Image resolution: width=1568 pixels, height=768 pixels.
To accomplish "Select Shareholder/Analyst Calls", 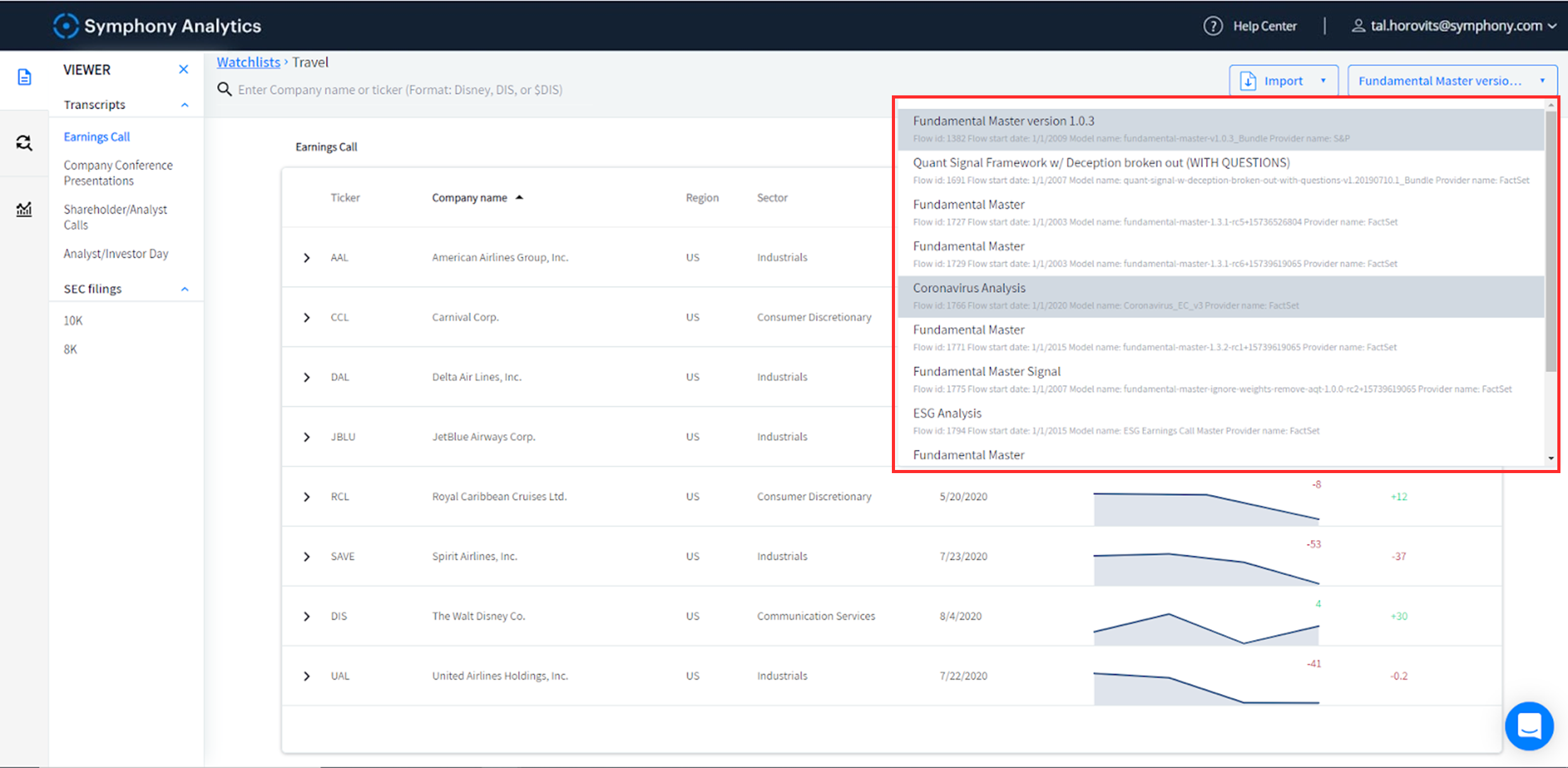I will [x=115, y=217].
